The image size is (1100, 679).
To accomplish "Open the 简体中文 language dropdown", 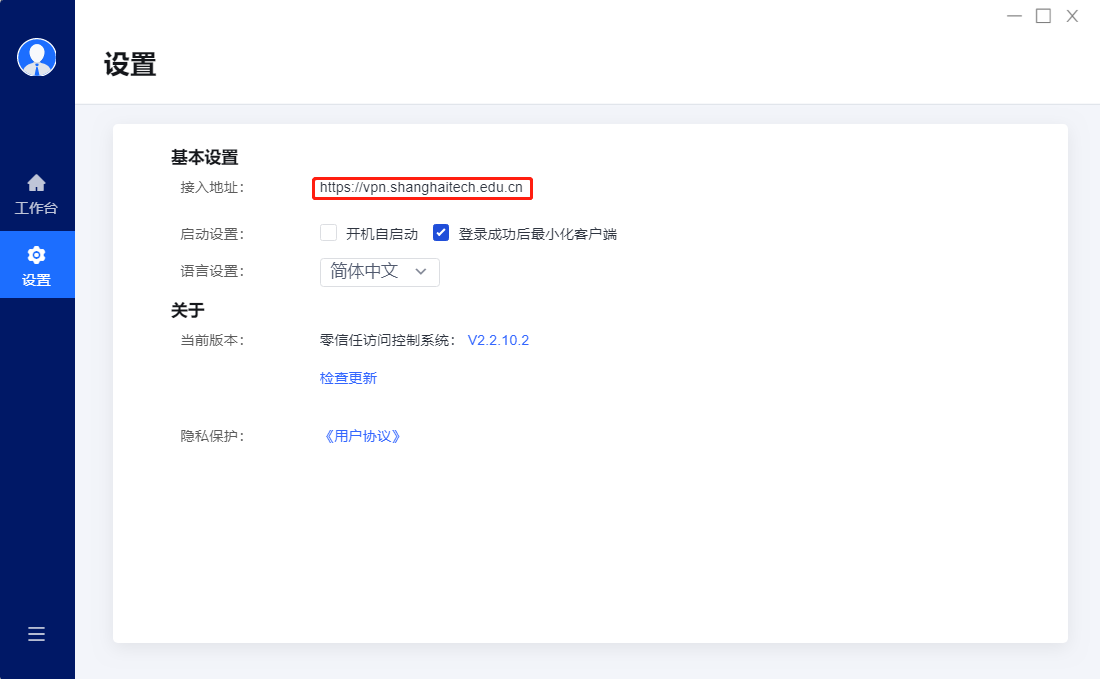I will (379, 272).
